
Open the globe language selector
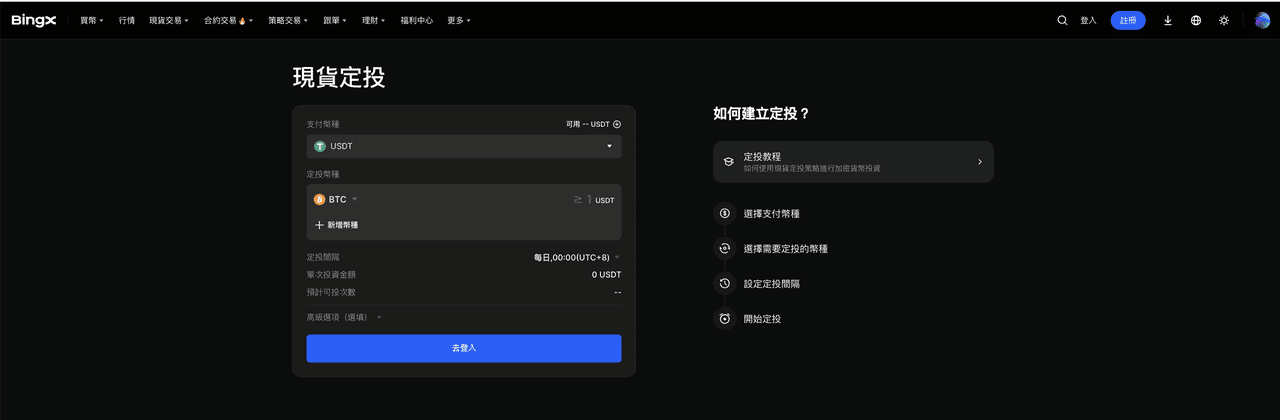pyautogui.click(x=1195, y=20)
